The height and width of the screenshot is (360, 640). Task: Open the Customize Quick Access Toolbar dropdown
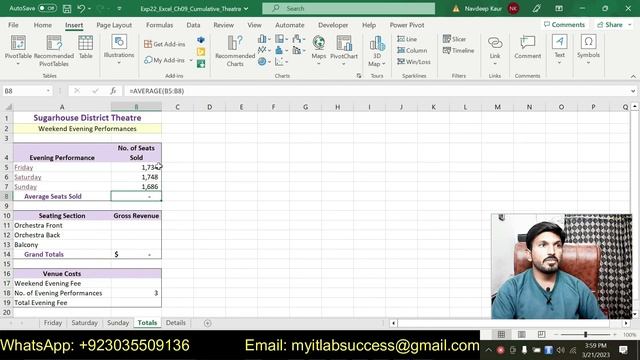[119, 9]
